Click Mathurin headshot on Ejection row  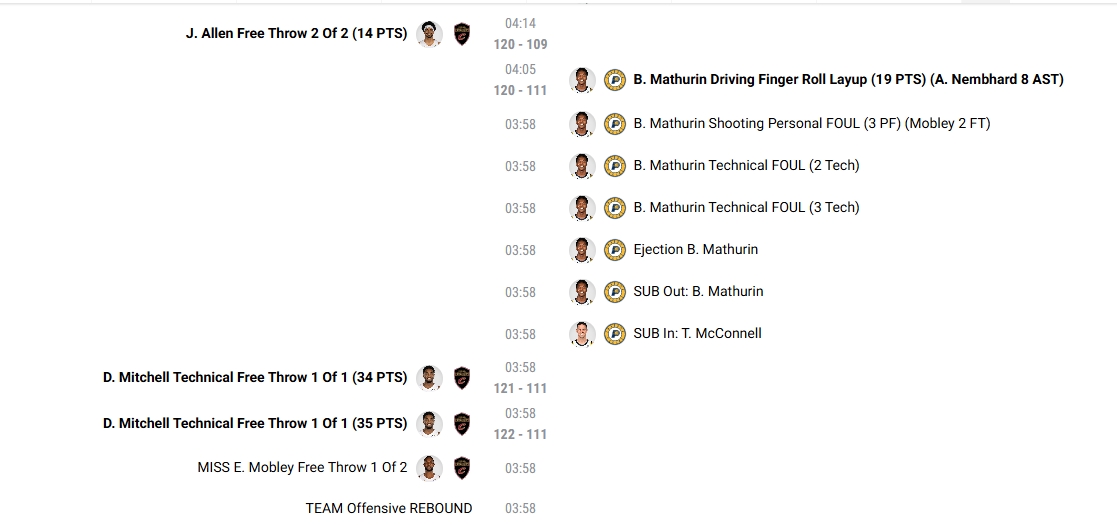tap(582, 250)
